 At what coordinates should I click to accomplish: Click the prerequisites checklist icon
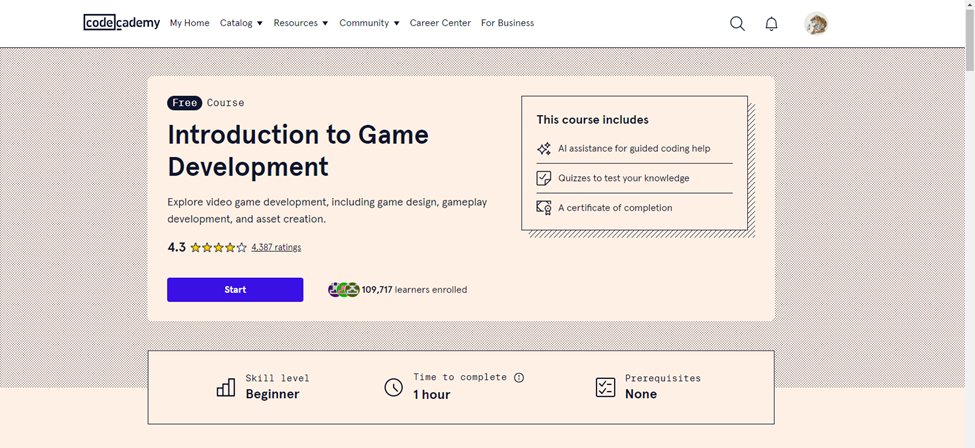(605, 387)
